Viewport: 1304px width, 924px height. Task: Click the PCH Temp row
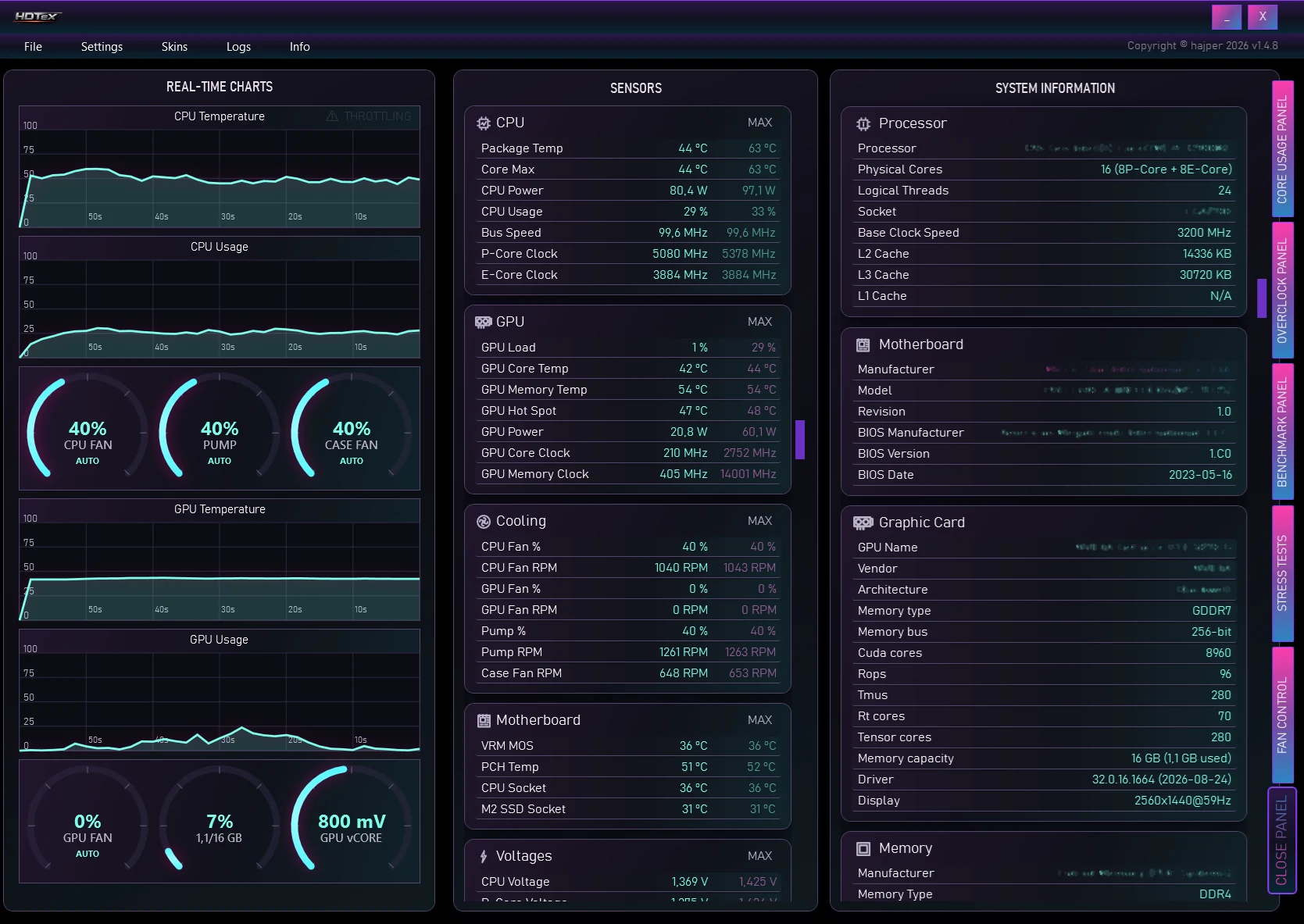coord(628,767)
